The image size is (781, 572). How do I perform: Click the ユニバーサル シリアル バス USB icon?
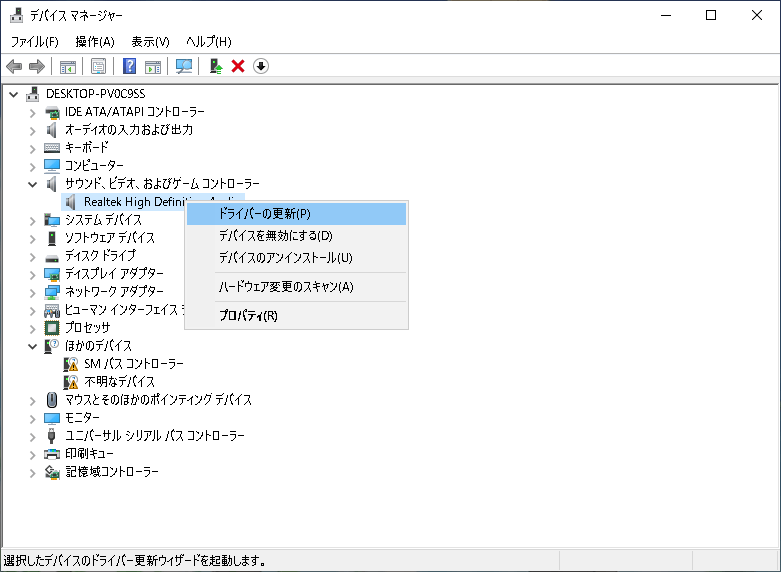click(x=52, y=436)
